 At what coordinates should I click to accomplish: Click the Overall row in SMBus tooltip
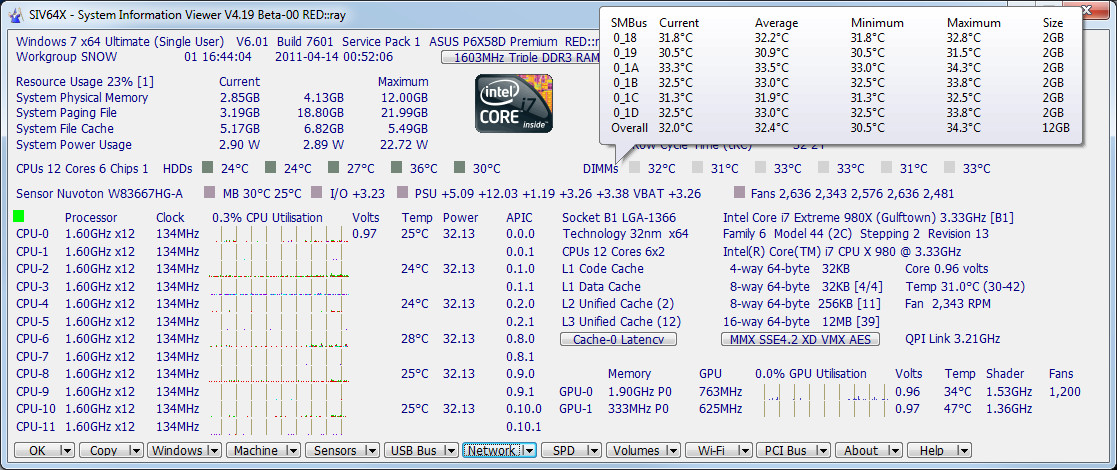841,128
